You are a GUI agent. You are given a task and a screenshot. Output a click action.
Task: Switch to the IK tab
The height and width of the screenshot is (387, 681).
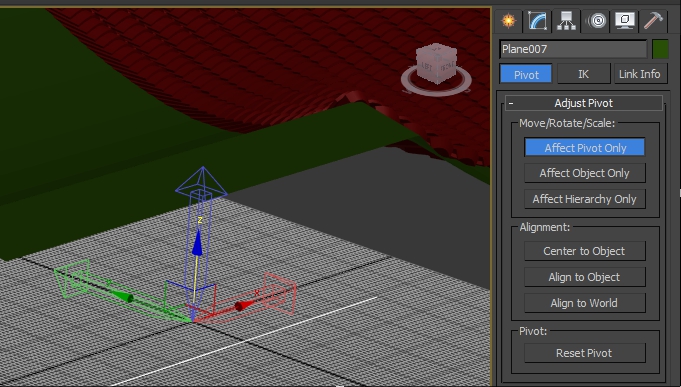583,74
